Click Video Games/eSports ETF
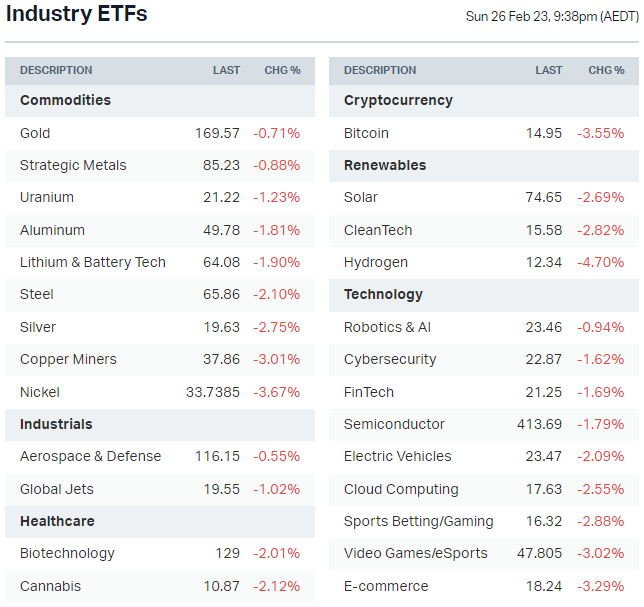Screen dimensions: 644x607 click(416, 553)
